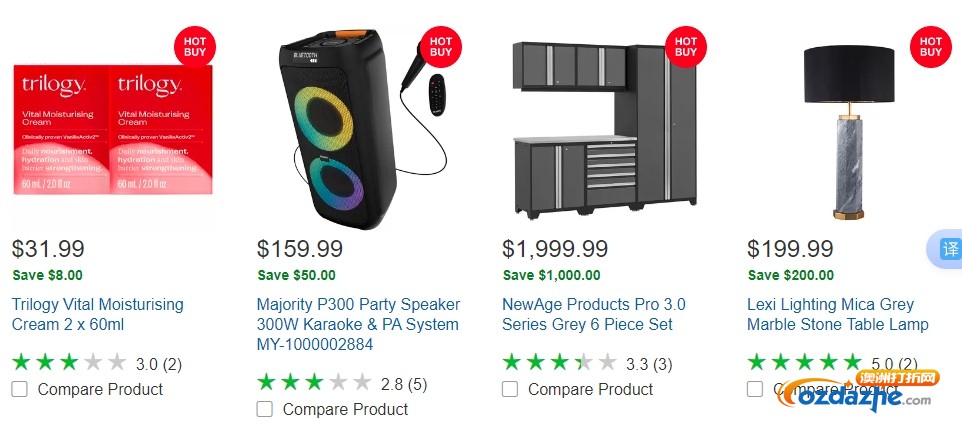Click HOT BUY badge on NewAge cabinet set
Image resolution: width=962 pixels, height=425 pixels.
pos(686,47)
